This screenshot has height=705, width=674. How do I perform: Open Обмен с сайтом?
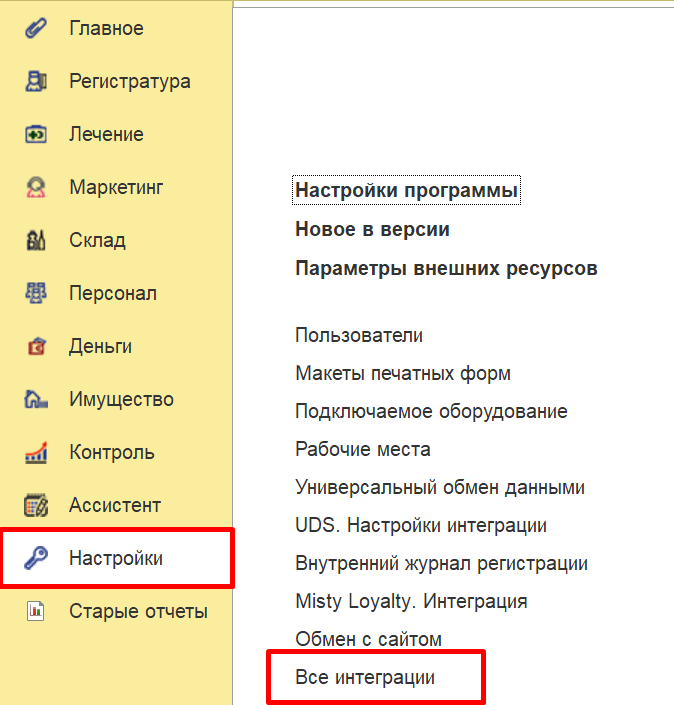tap(368, 639)
